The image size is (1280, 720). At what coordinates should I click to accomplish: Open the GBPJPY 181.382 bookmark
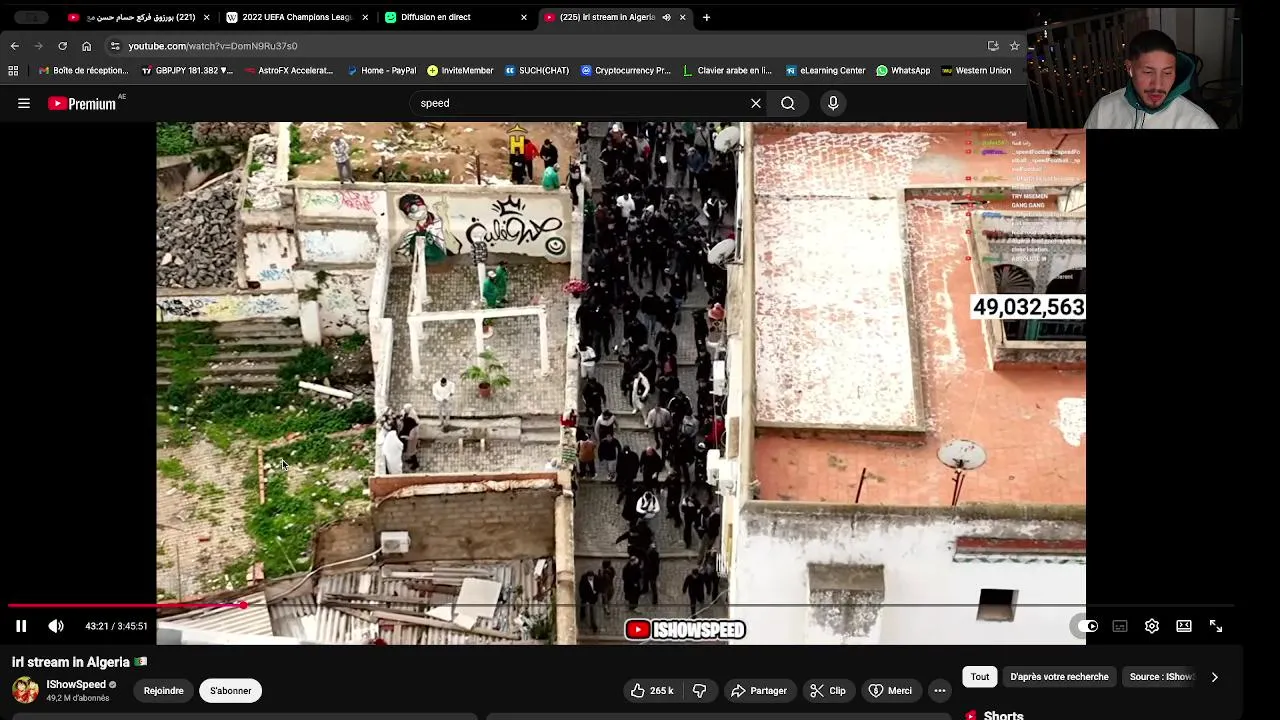coord(187,71)
